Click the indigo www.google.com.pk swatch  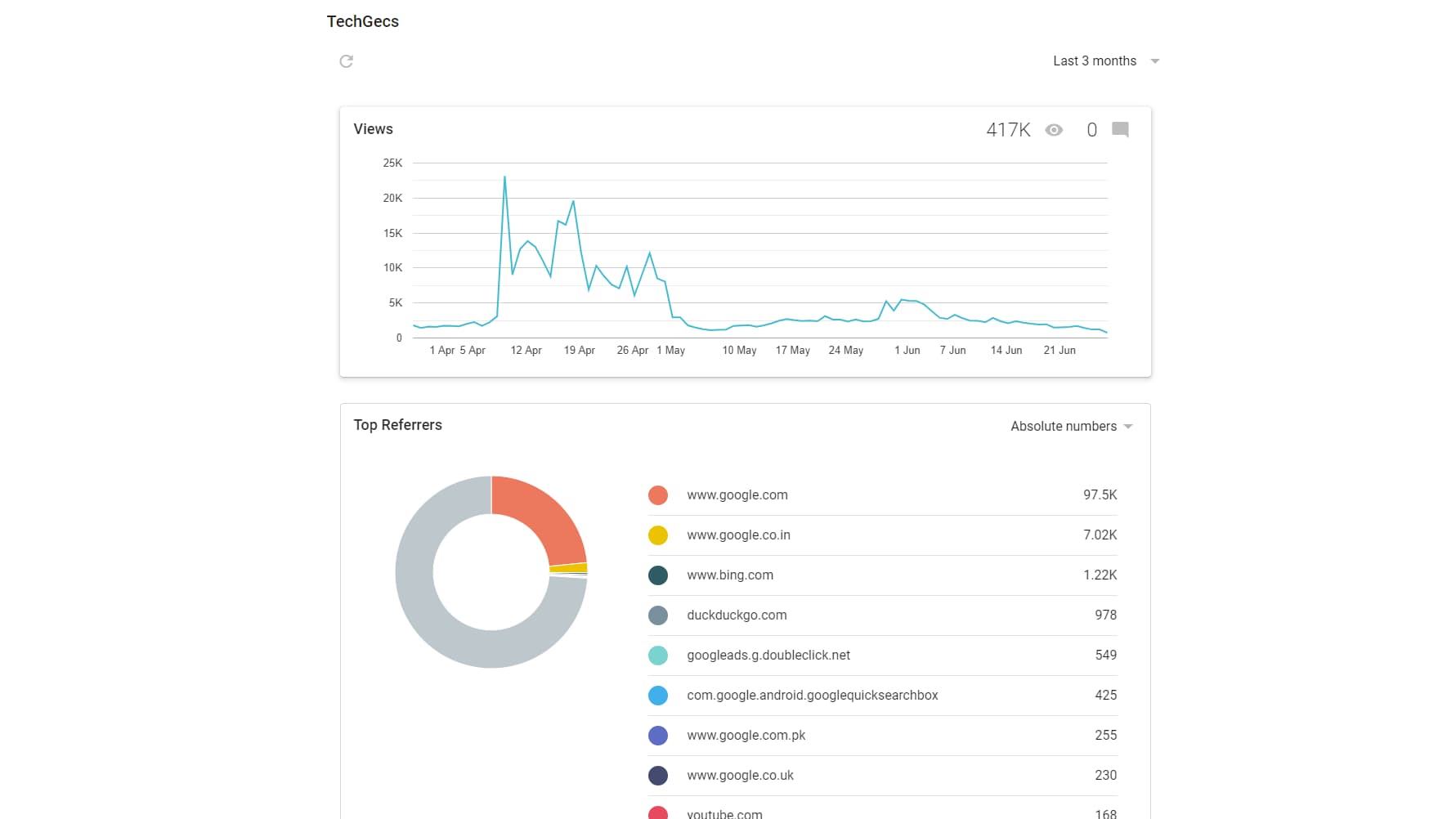(x=658, y=736)
